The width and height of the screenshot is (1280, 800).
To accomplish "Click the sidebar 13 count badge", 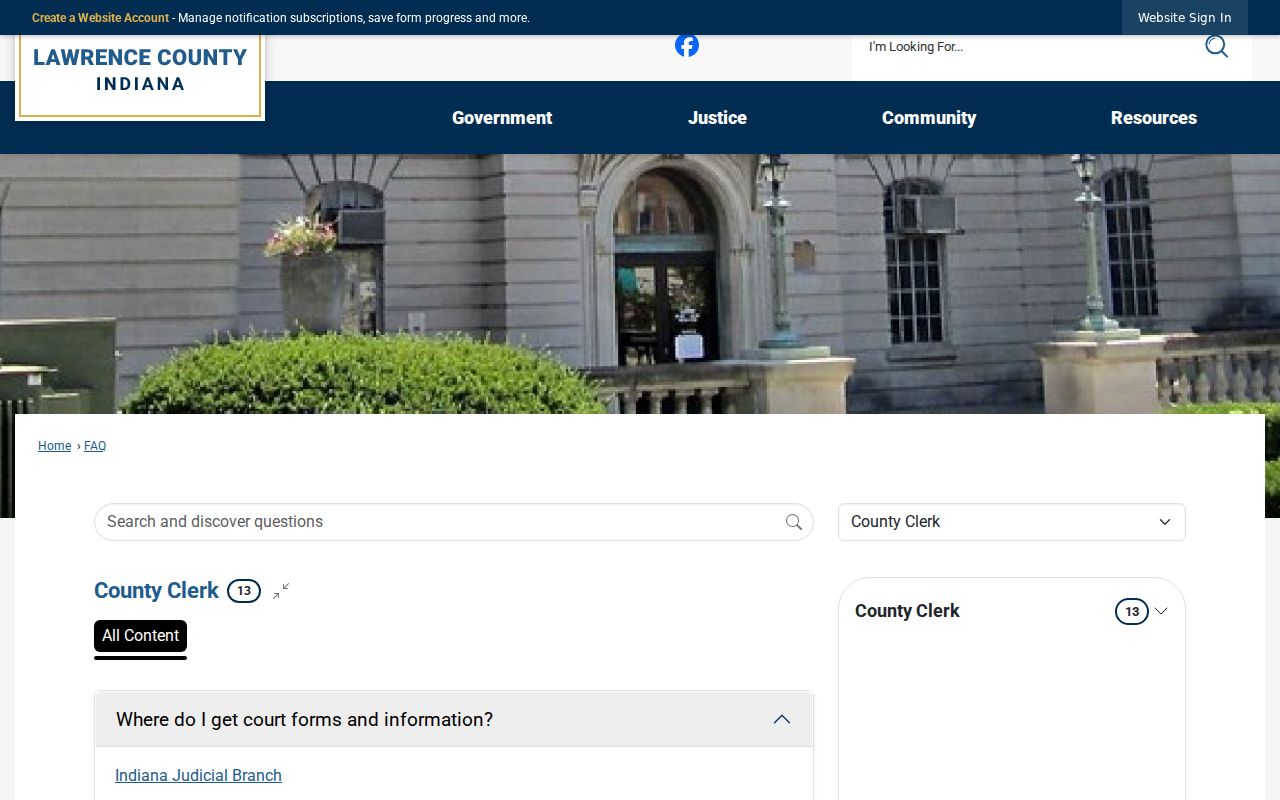I will point(1132,611).
